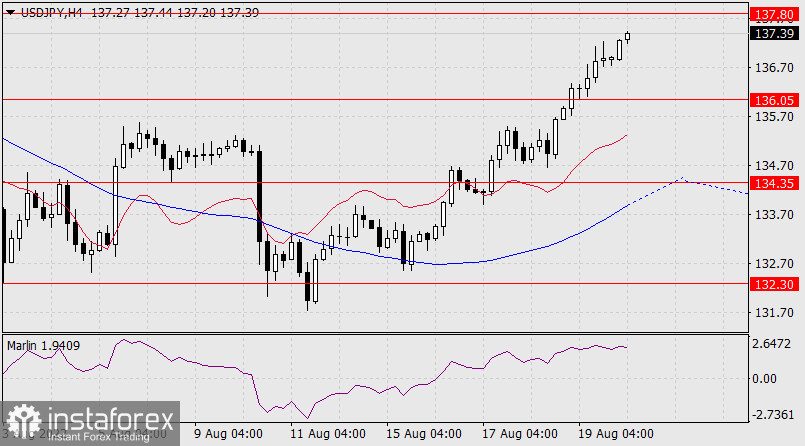This screenshot has width=805, height=446.
Task: Select the dotted blue moving average projection
Action: click(688, 190)
